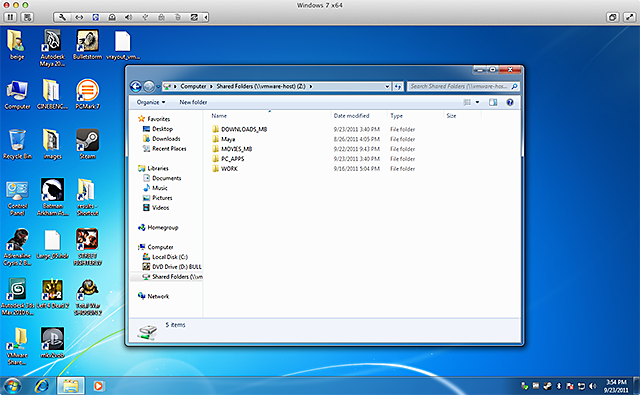The width and height of the screenshot is (640, 395).
Task: Click the New folder button
Action: click(x=193, y=102)
